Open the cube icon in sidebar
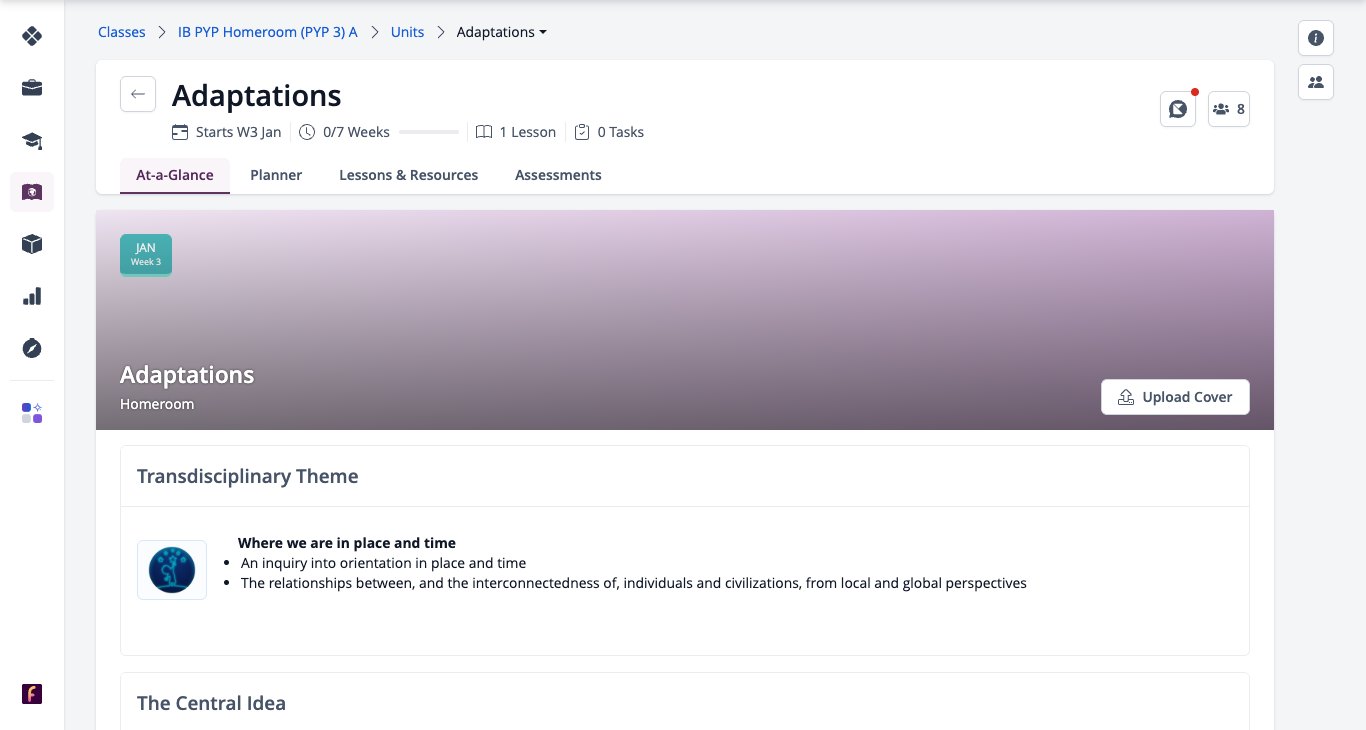Screen dimensions: 1366x730 [x=32, y=244]
